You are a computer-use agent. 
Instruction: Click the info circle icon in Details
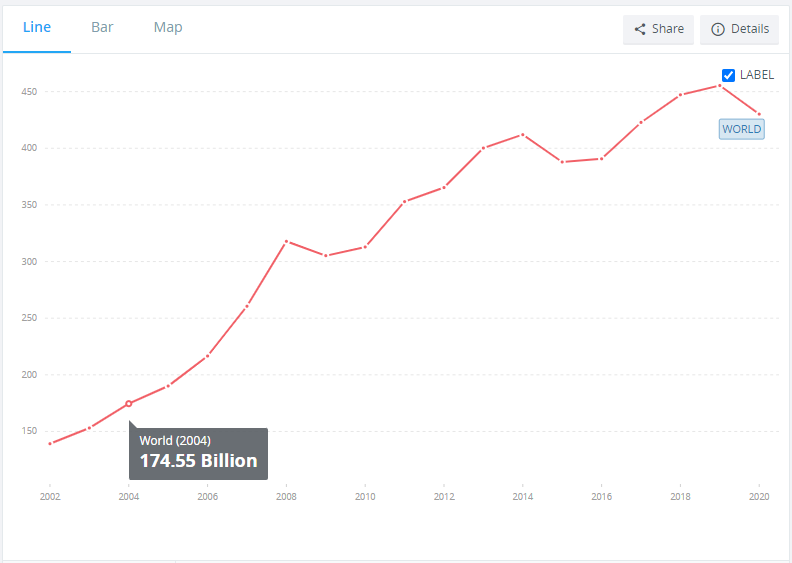pos(717,29)
